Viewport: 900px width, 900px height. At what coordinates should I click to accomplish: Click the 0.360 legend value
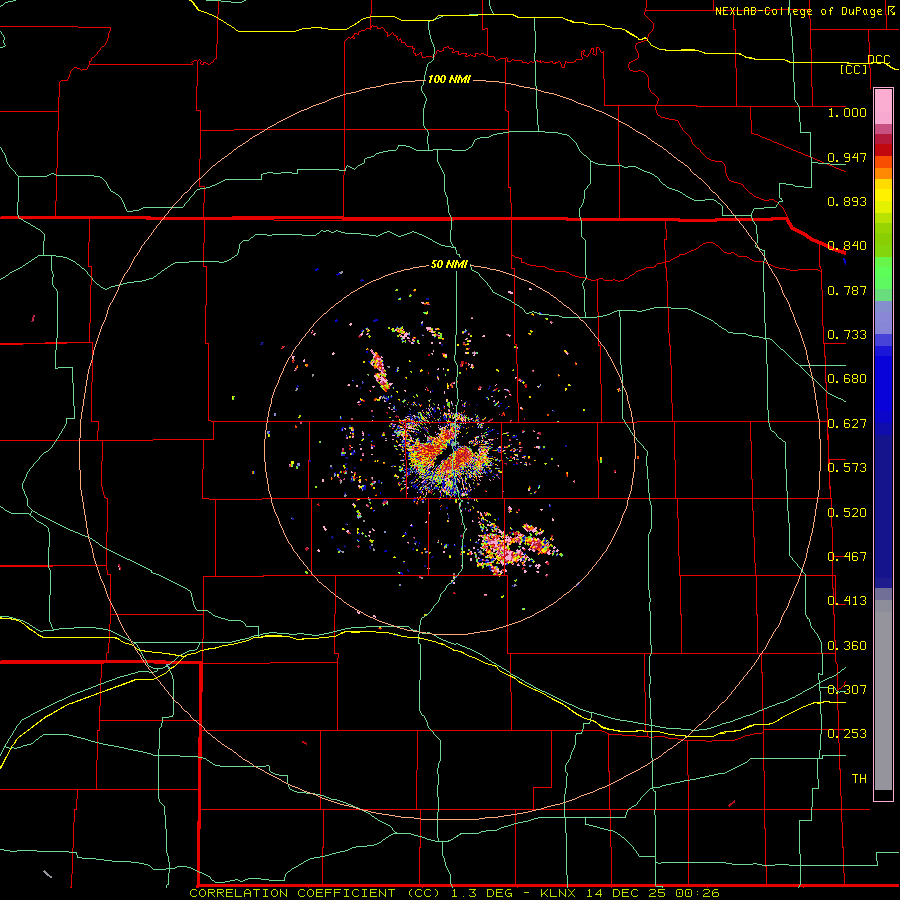point(847,646)
